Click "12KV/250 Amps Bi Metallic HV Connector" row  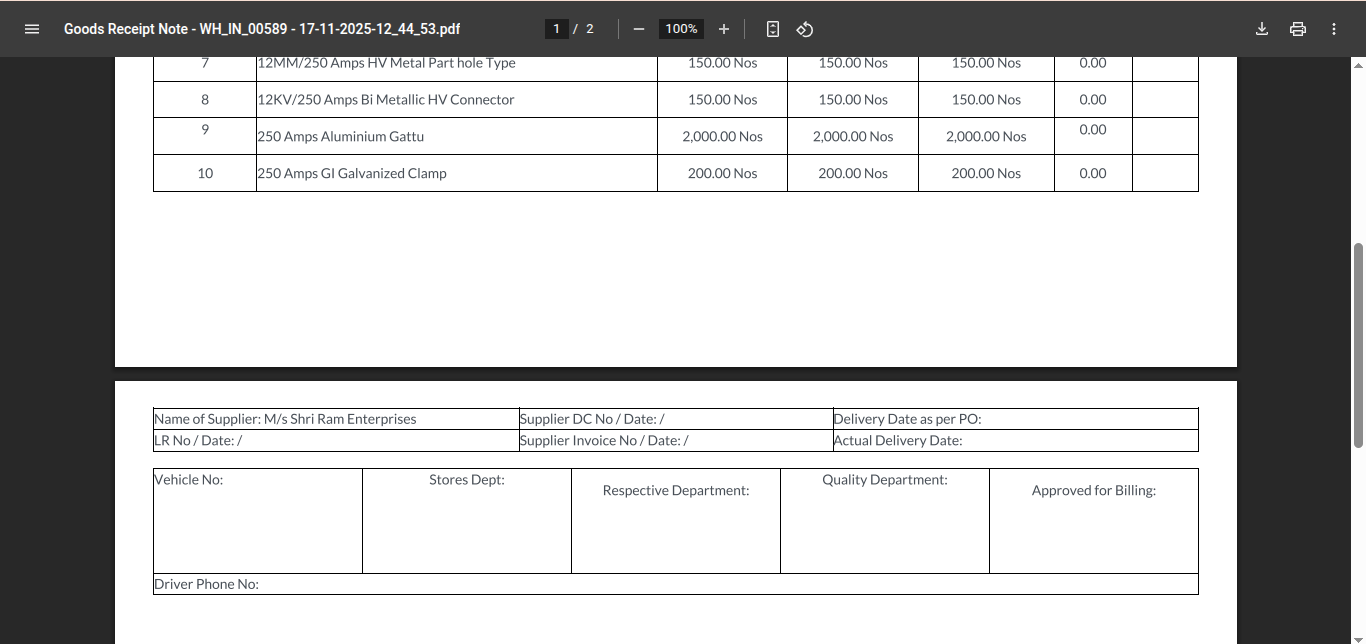pos(386,100)
